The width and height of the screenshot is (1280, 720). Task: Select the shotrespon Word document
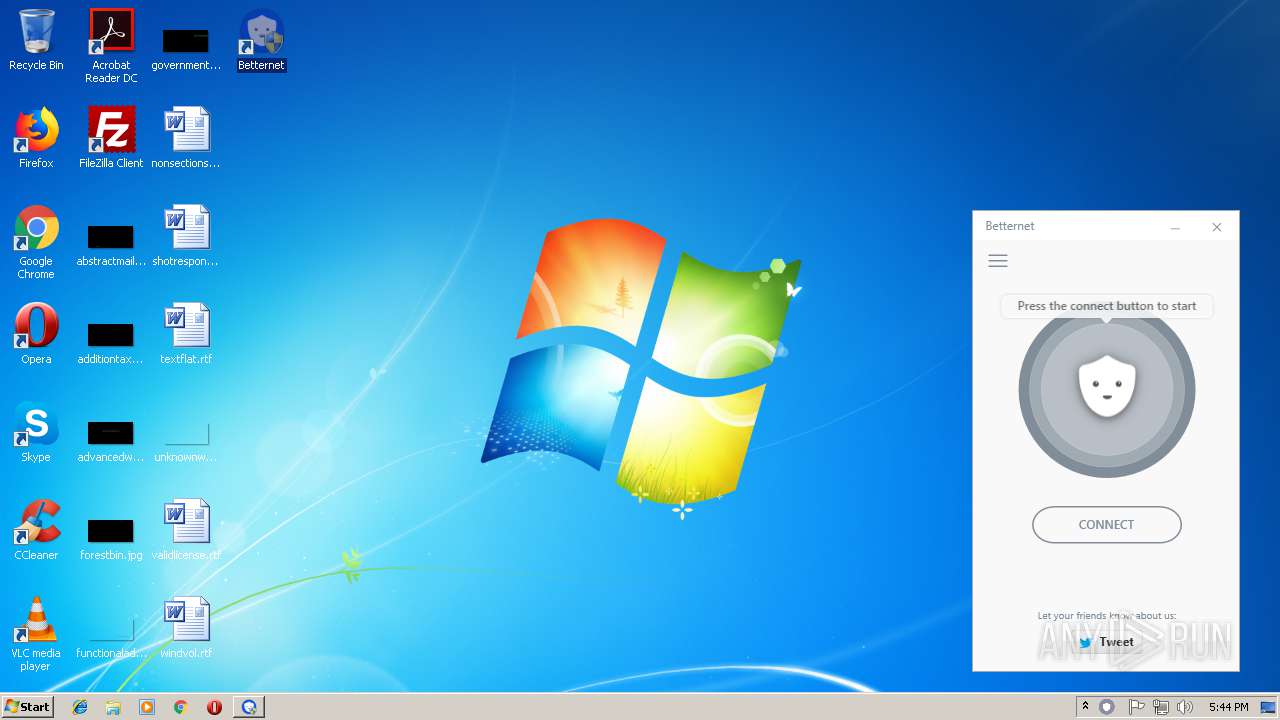click(x=186, y=236)
